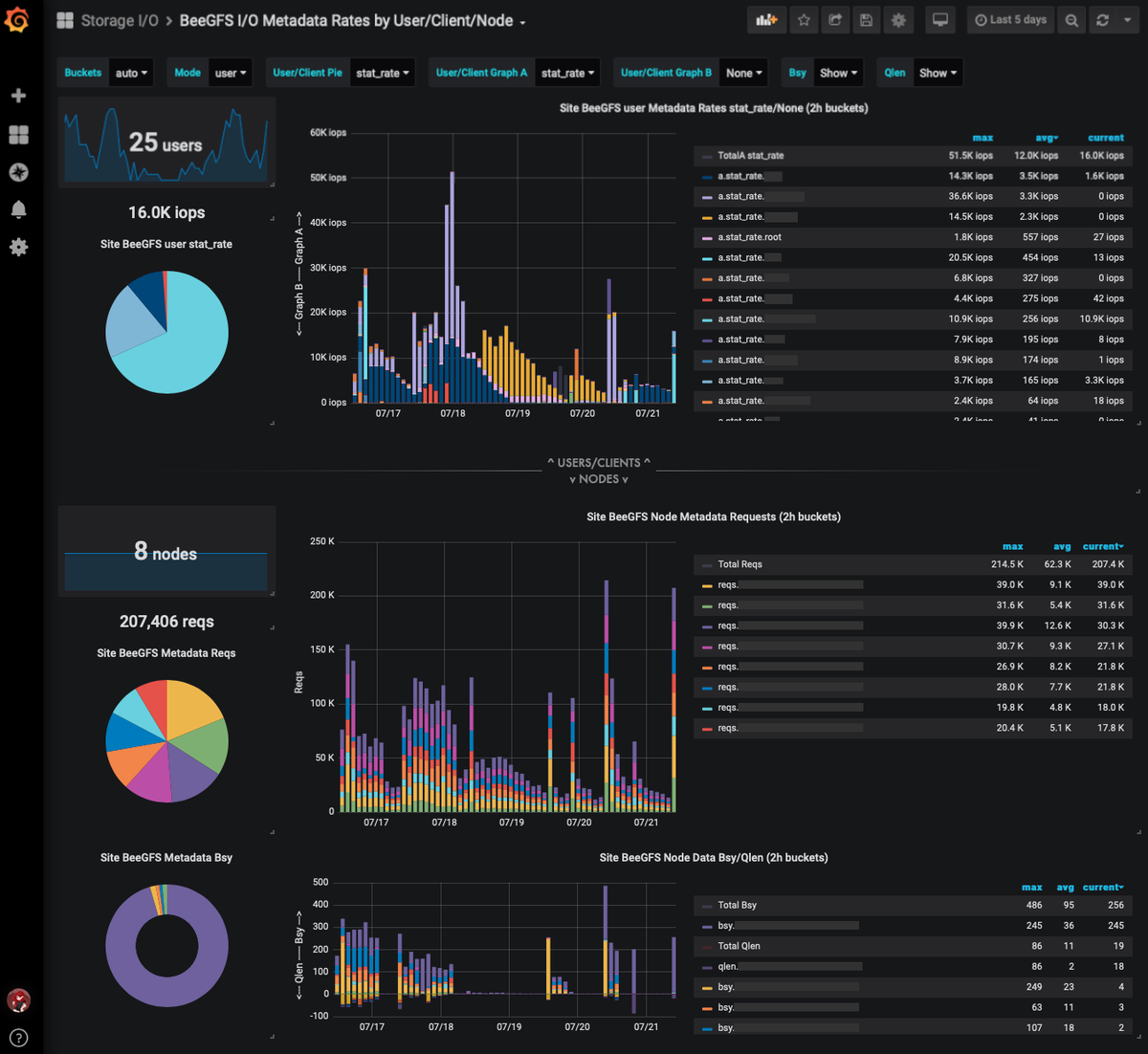Click the 16.0K iops value
1148x1054 pixels.
coord(166,212)
